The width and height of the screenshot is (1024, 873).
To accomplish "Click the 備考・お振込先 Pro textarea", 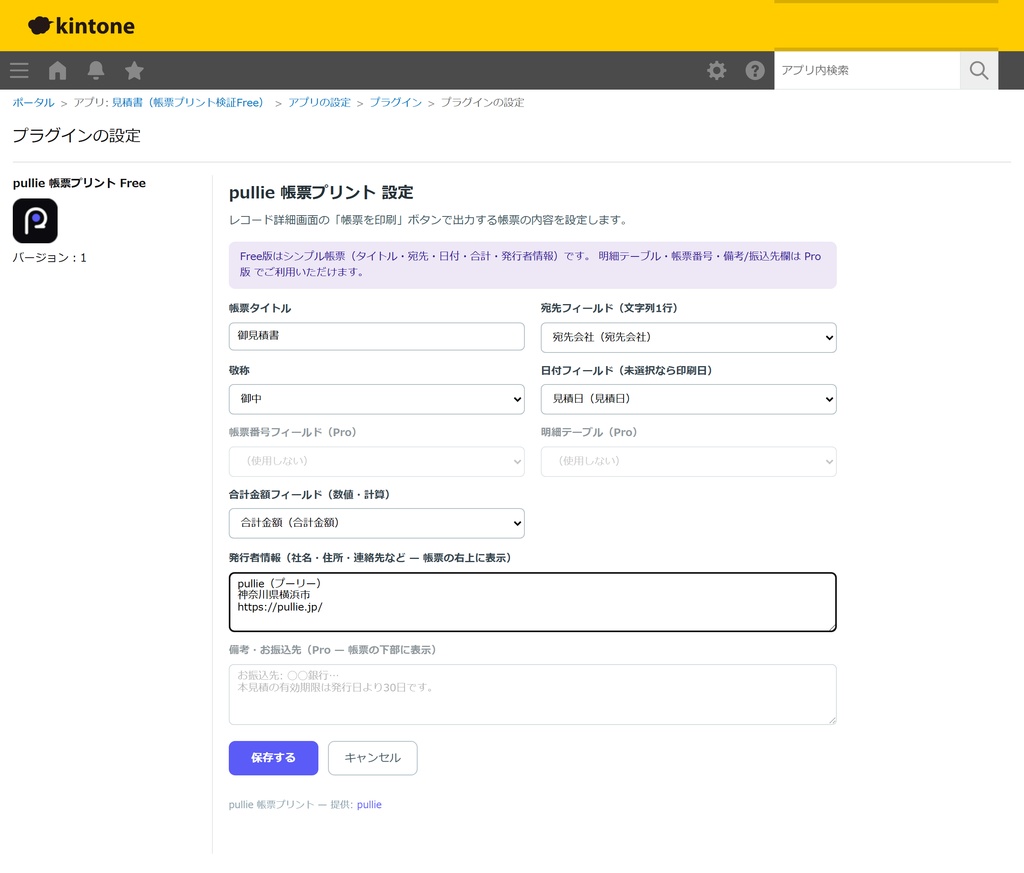I will (532, 694).
